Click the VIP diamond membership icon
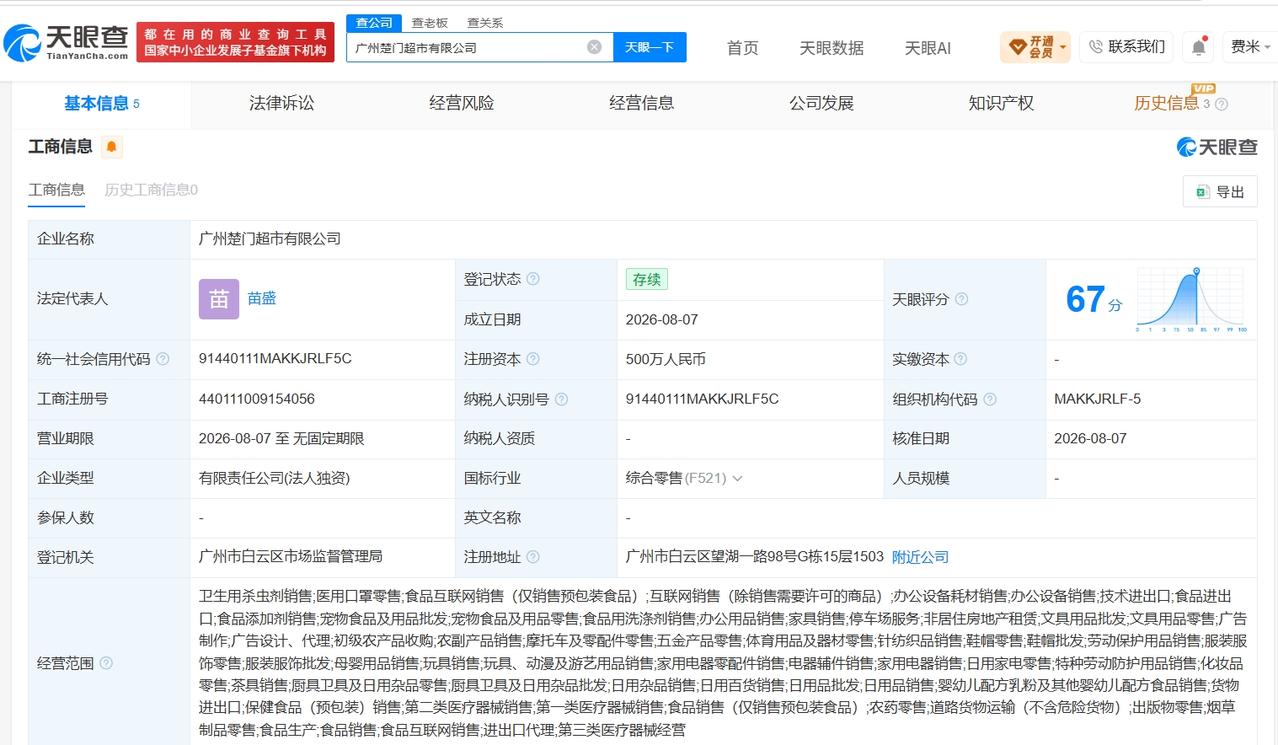 tap(1018, 47)
